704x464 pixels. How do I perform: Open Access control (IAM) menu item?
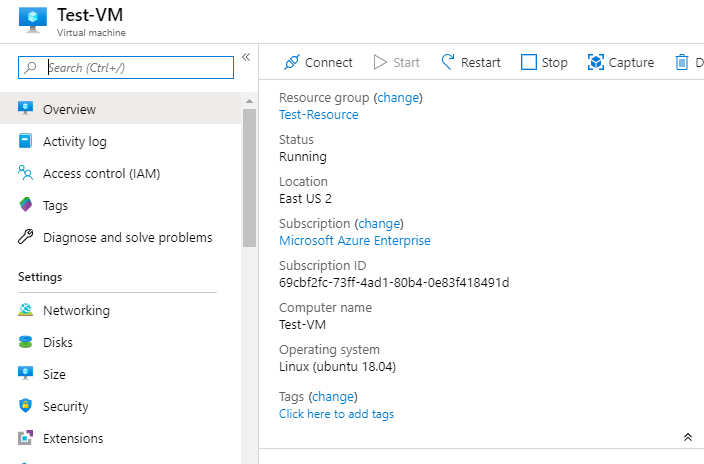[120, 173]
